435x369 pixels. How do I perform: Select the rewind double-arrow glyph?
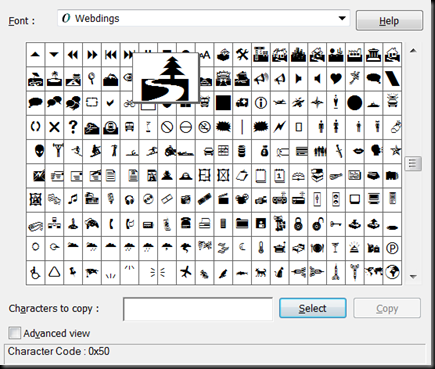pos(73,55)
